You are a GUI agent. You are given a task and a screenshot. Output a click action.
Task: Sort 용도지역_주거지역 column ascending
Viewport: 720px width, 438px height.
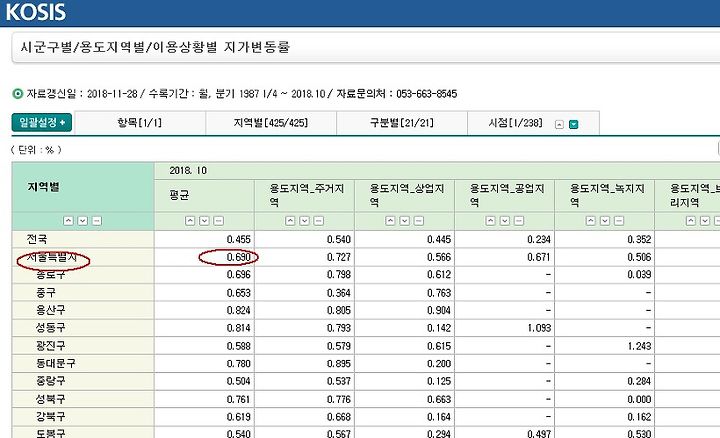tap(290, 221)
